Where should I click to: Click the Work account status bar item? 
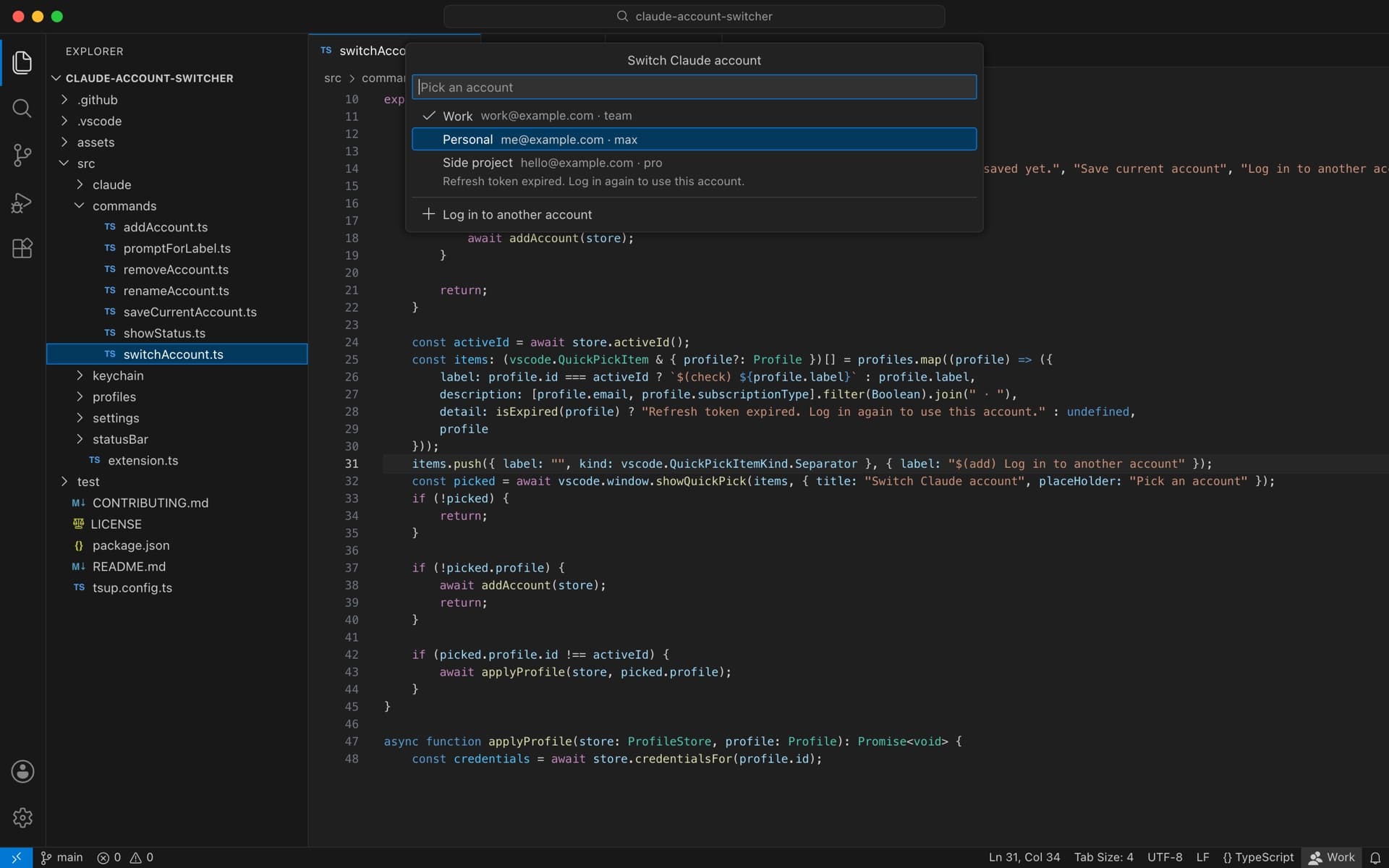tap(1331, 857)
